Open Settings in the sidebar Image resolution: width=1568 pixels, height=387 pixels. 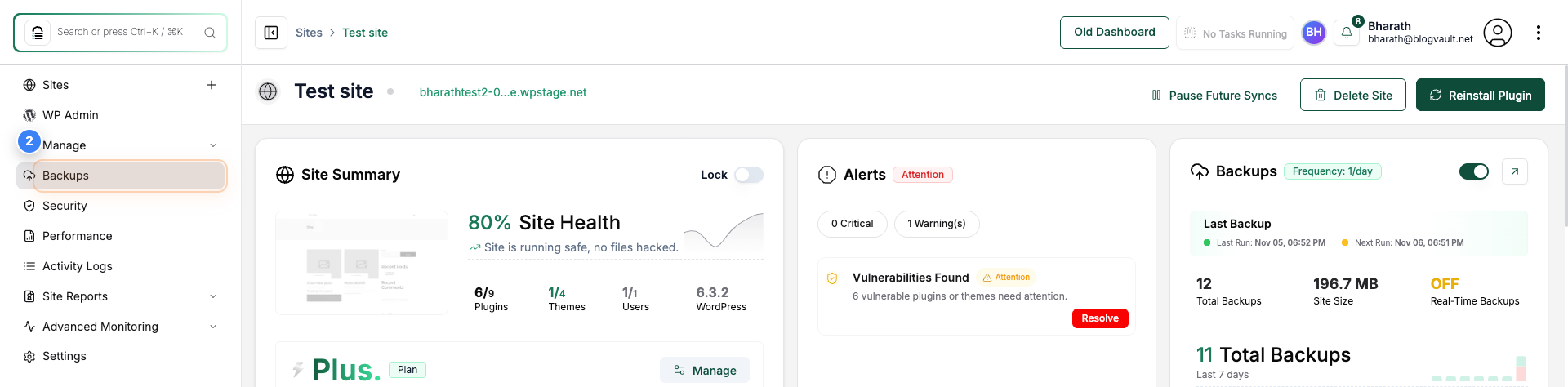65,356
